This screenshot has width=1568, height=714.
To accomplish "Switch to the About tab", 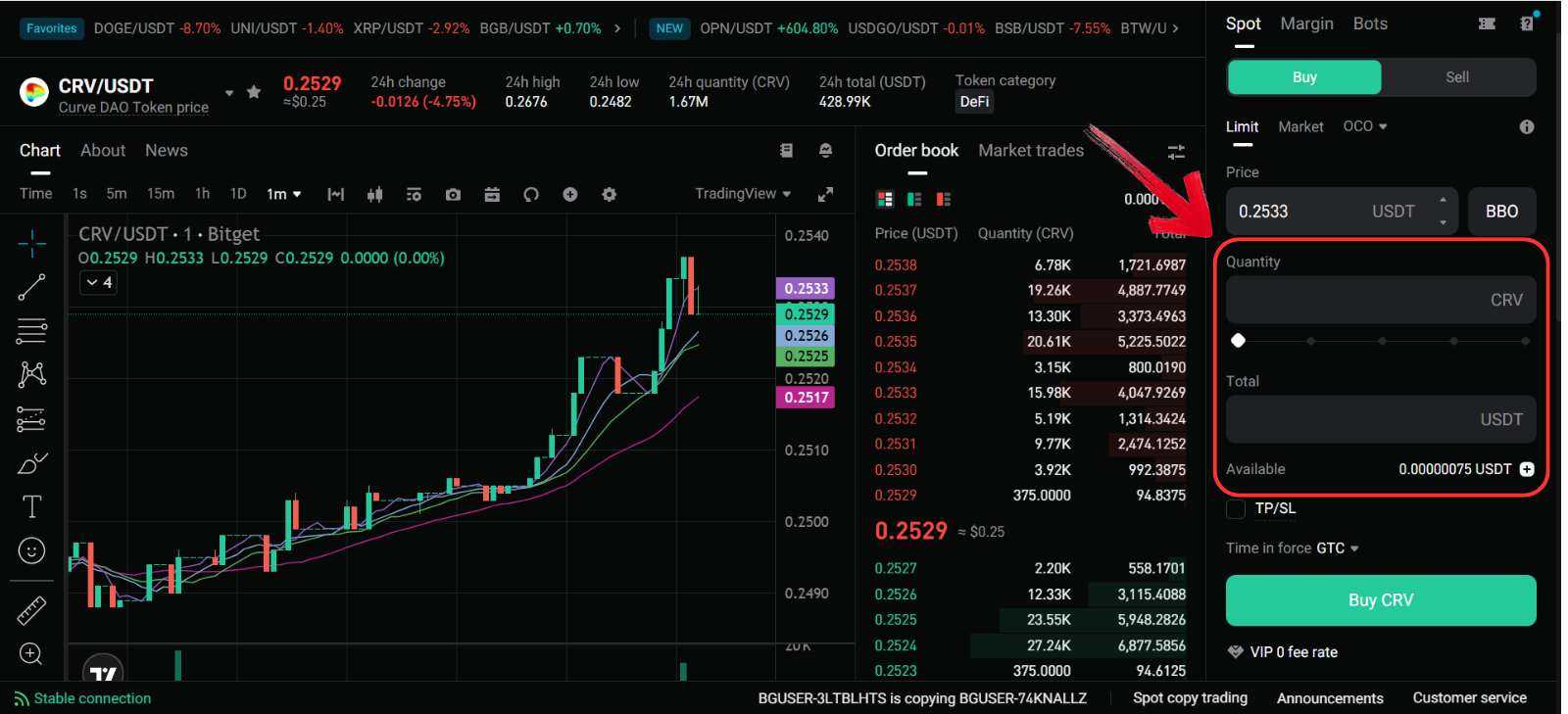I will (x=103, y=151).
